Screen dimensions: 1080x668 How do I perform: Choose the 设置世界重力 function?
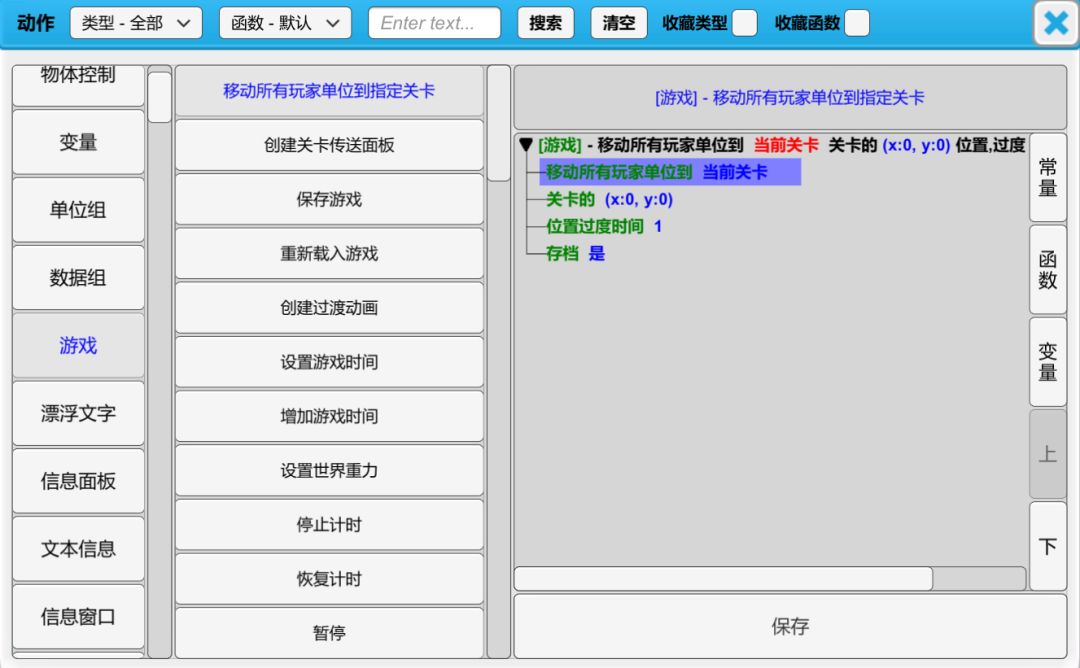[329, 470]
